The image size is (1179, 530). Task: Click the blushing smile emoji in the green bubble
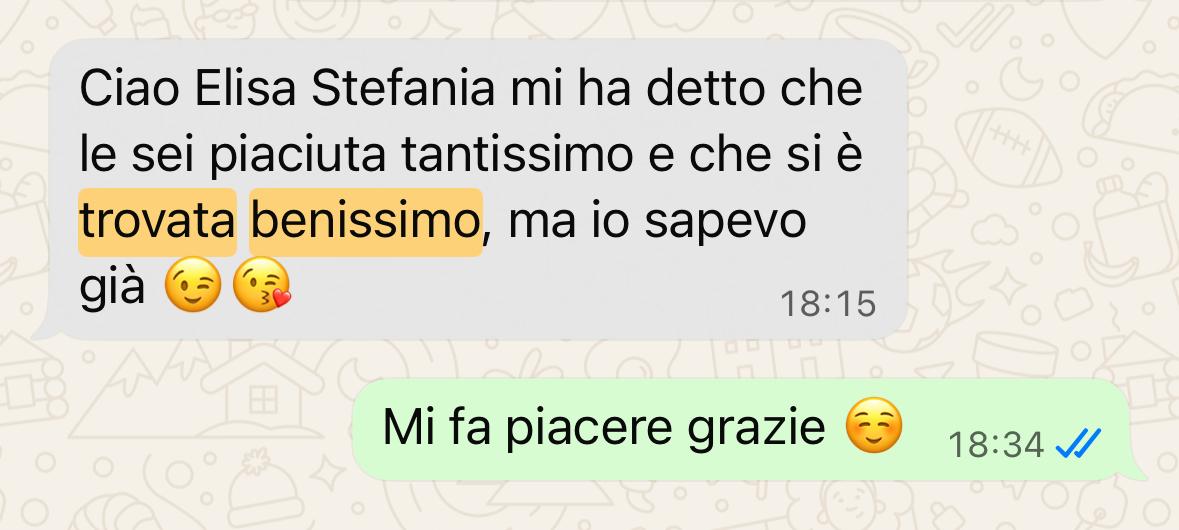pos(873,425)
